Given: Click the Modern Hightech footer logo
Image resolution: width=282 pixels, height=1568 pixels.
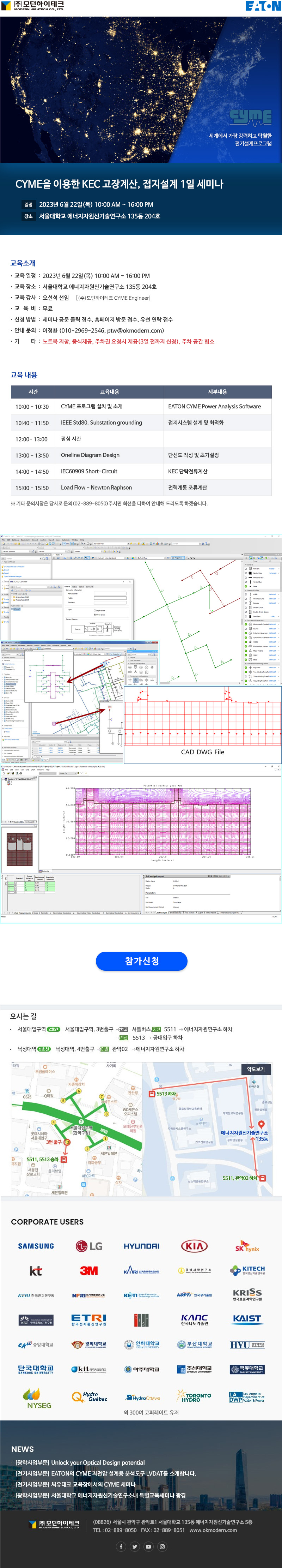Looking at the screenshot, I should tap(54, 1524).
